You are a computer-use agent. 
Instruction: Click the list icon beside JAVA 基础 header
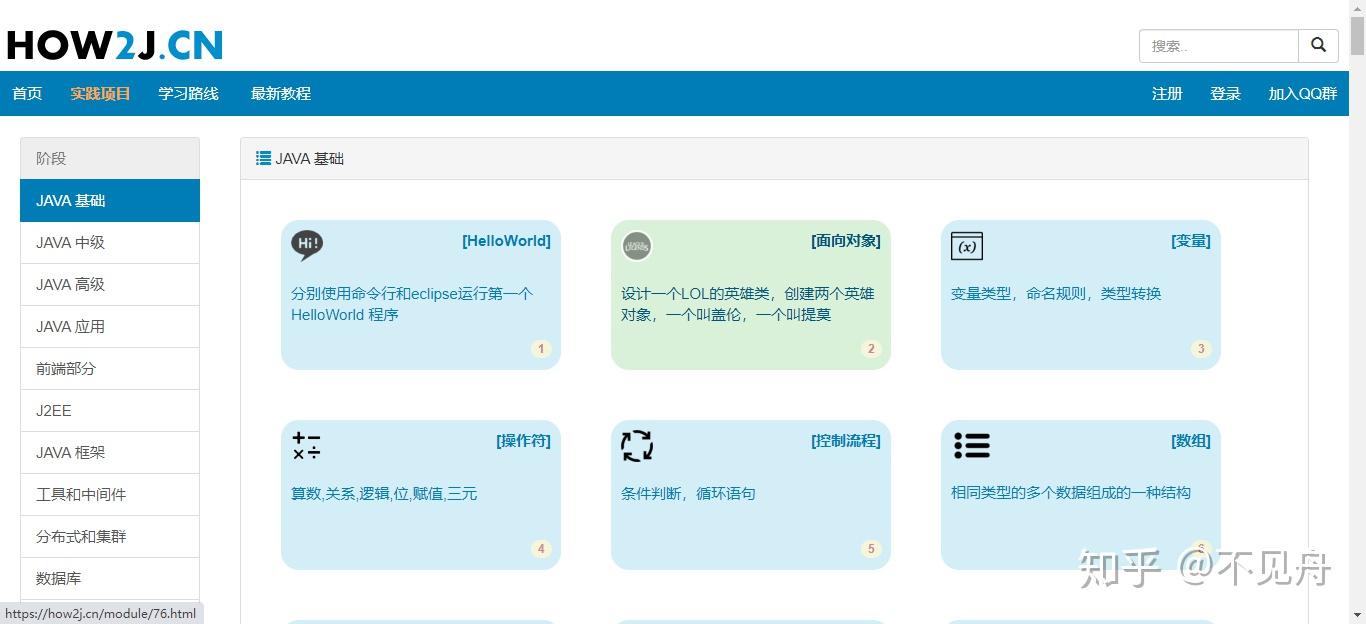pos(264,158)
